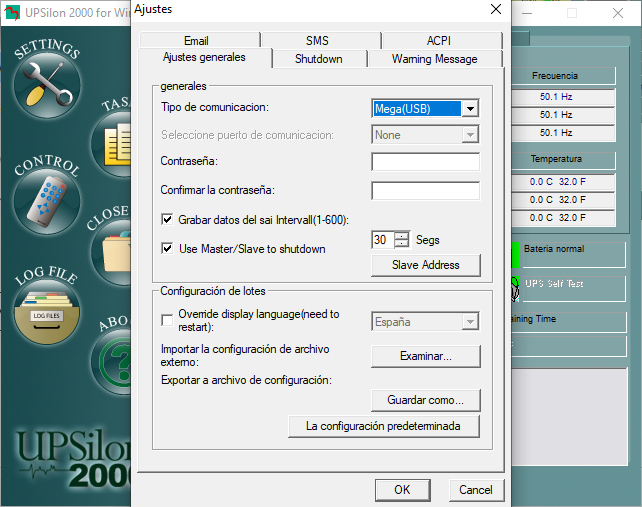642x507 pixels.
Task: Open the España language dropdown
Action: [x=470, y=322]
